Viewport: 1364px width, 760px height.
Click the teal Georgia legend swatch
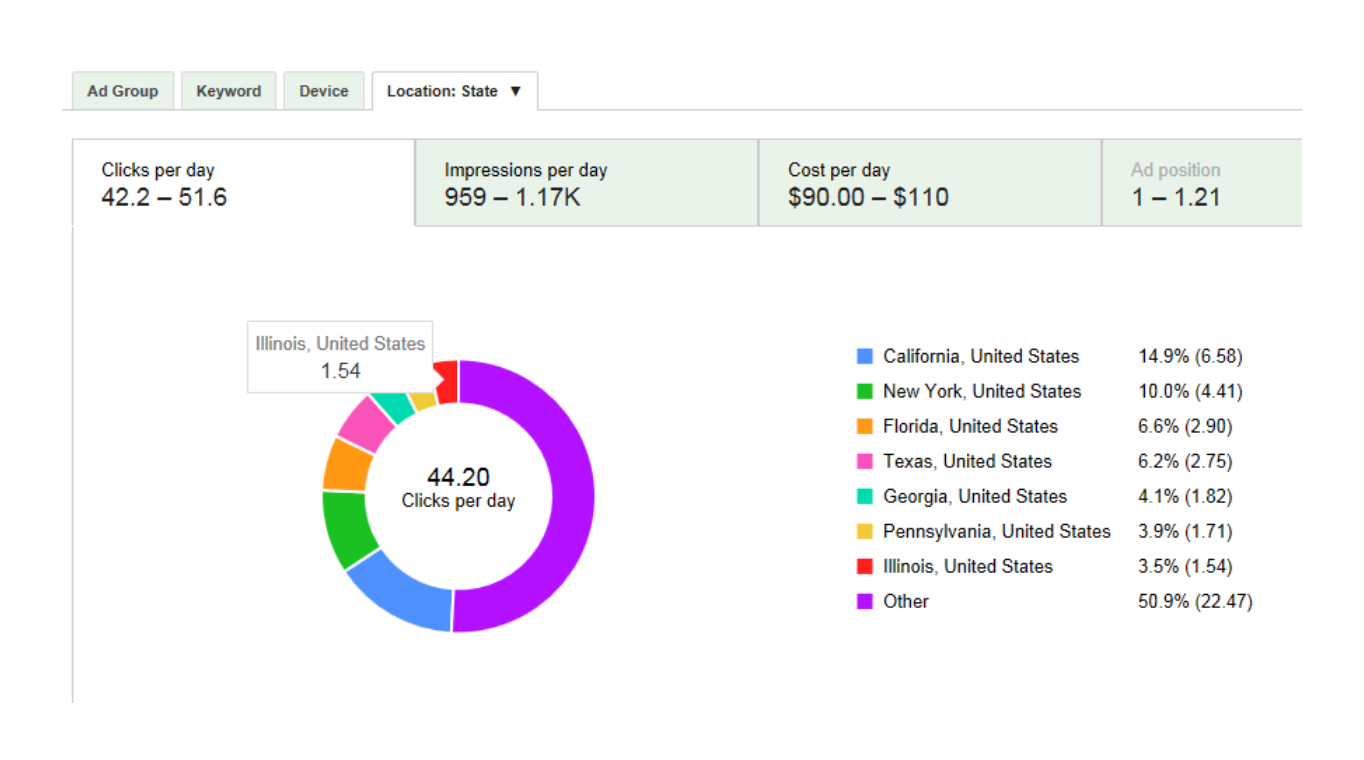tap(865, 496)
